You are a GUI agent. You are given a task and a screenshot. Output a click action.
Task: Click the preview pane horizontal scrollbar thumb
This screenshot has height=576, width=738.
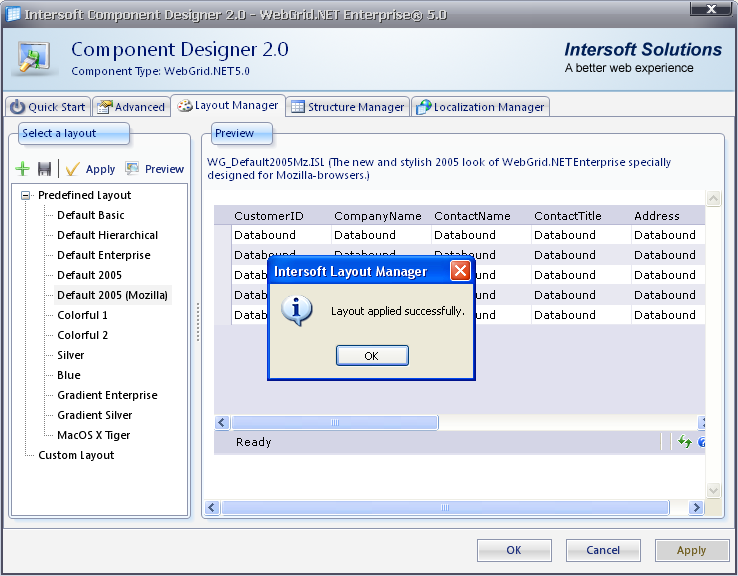tap(445, 507)
